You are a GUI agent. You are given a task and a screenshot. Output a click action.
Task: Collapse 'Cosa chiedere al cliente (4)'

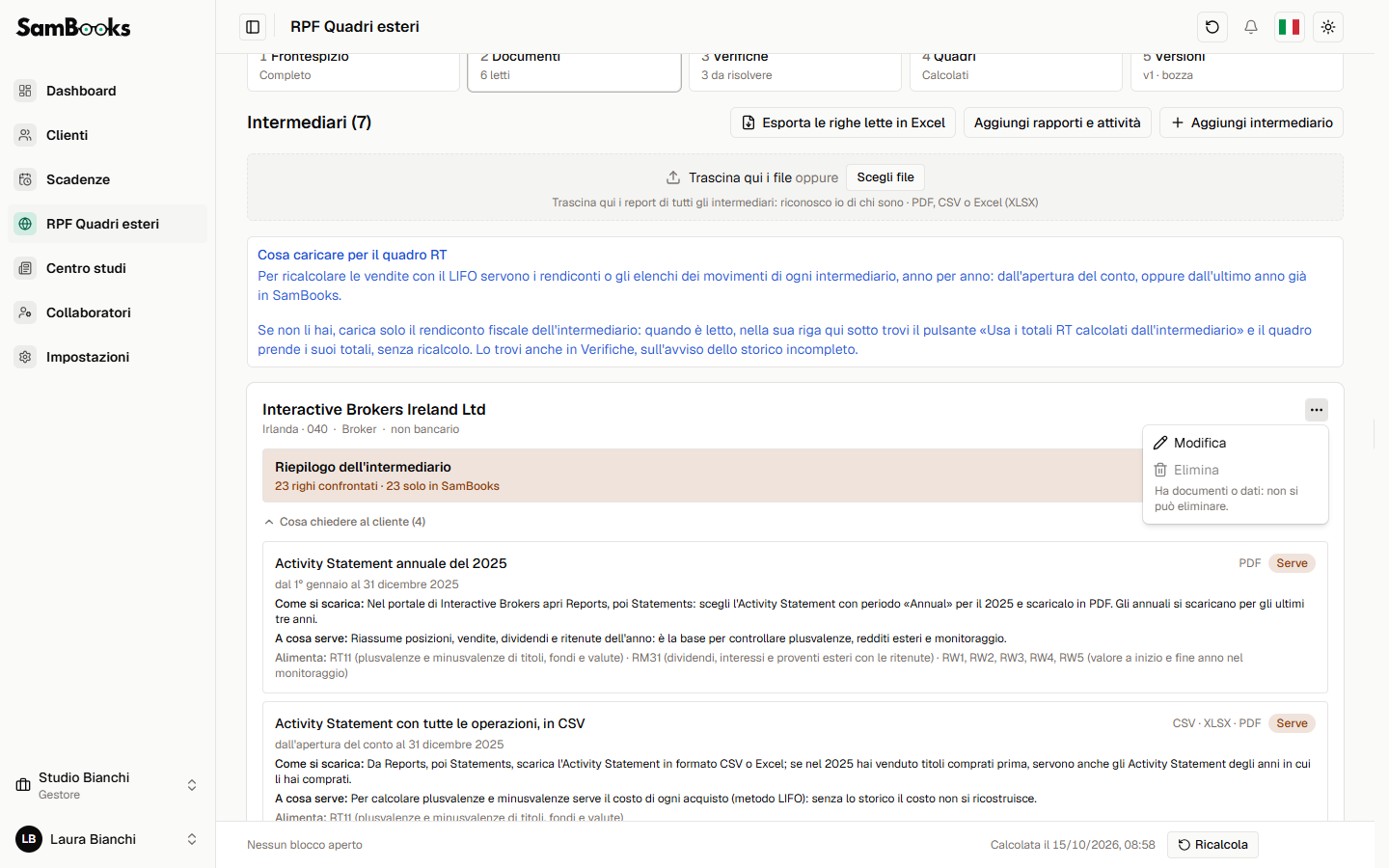tap(344, 522)
